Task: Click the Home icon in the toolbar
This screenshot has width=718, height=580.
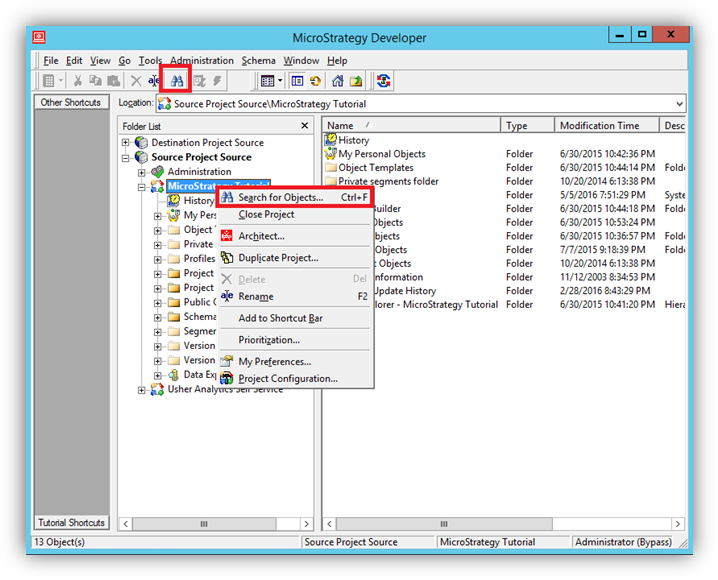Action: 337,81
